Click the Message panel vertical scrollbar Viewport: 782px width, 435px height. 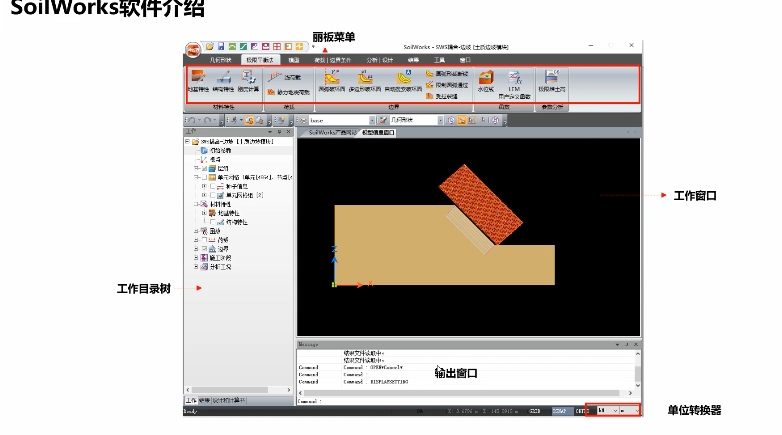click(637, 370)
